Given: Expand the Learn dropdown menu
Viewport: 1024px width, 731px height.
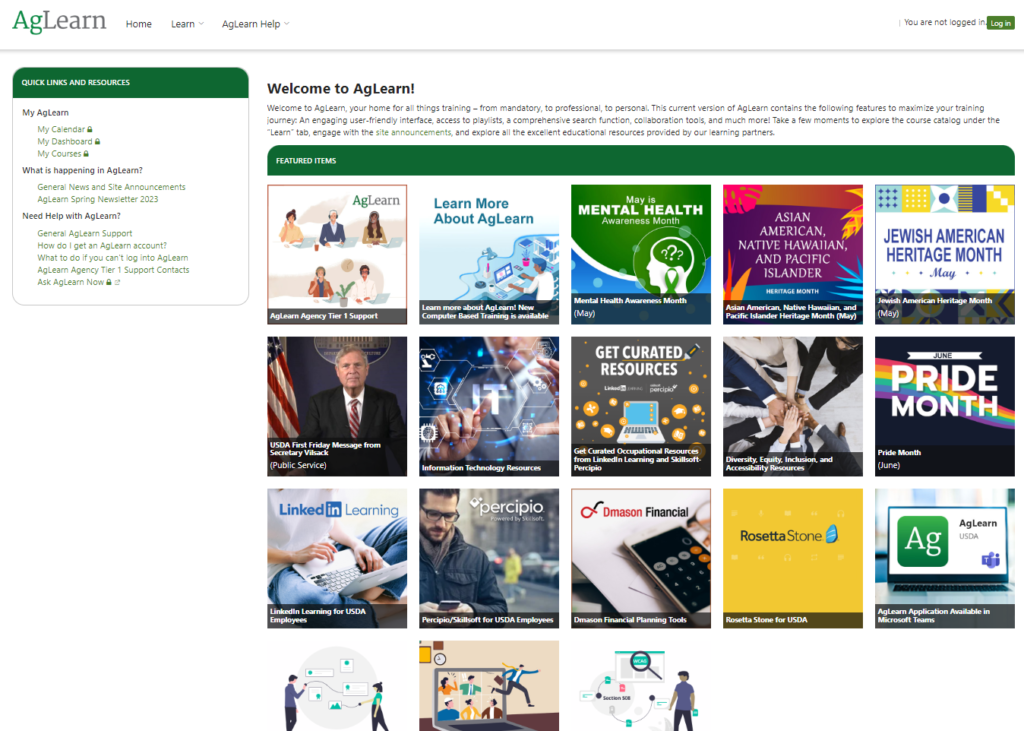Looking at the screenshot, I should click(187, 24).
